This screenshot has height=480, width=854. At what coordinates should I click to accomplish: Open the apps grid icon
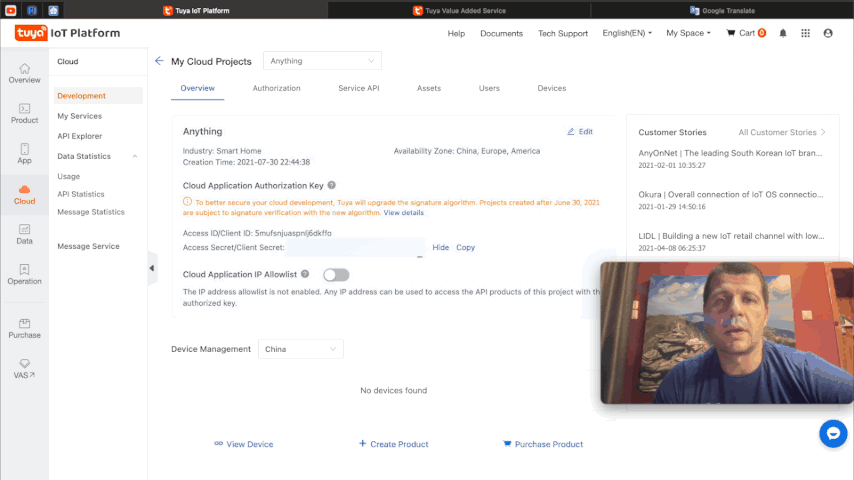(806, 33)
